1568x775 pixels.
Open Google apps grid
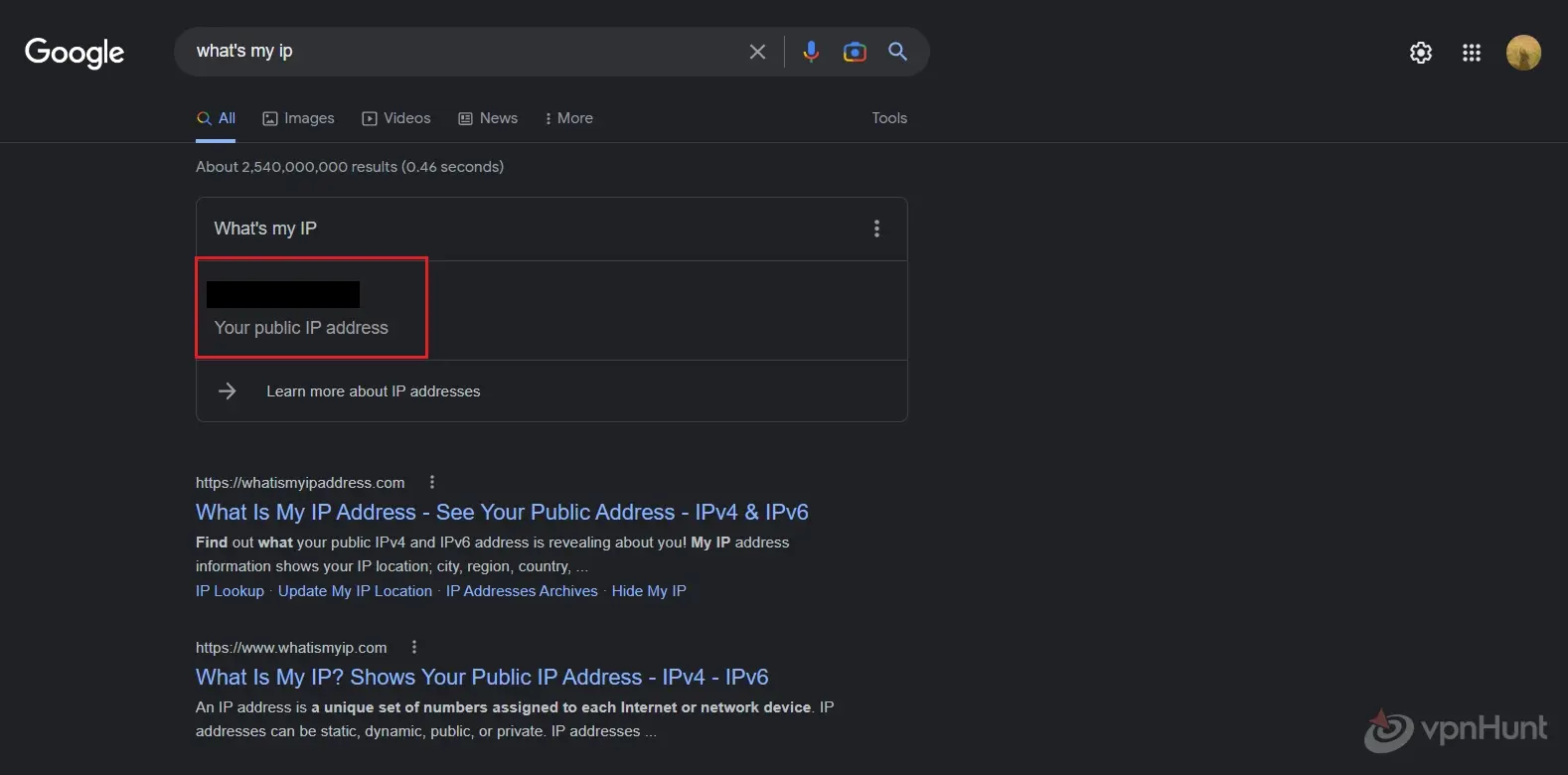(1472, 53)
